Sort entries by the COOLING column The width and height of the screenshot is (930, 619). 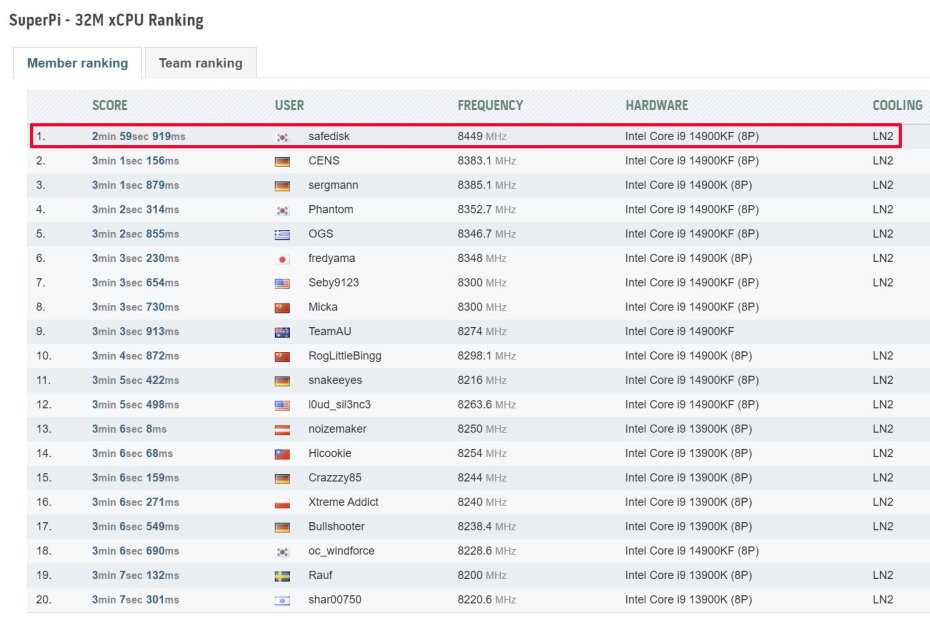point(897,105)
